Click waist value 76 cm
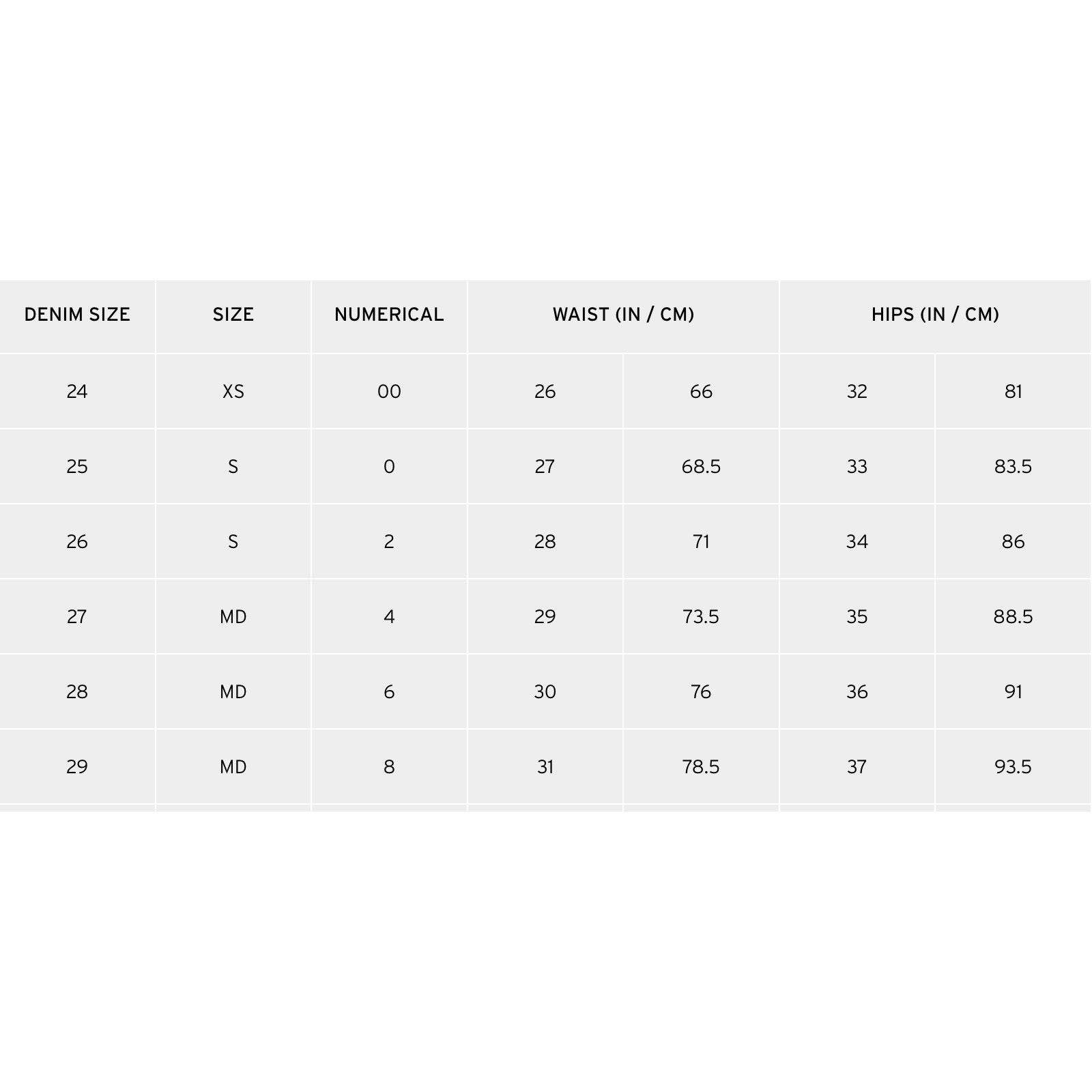 click(701, 691)
